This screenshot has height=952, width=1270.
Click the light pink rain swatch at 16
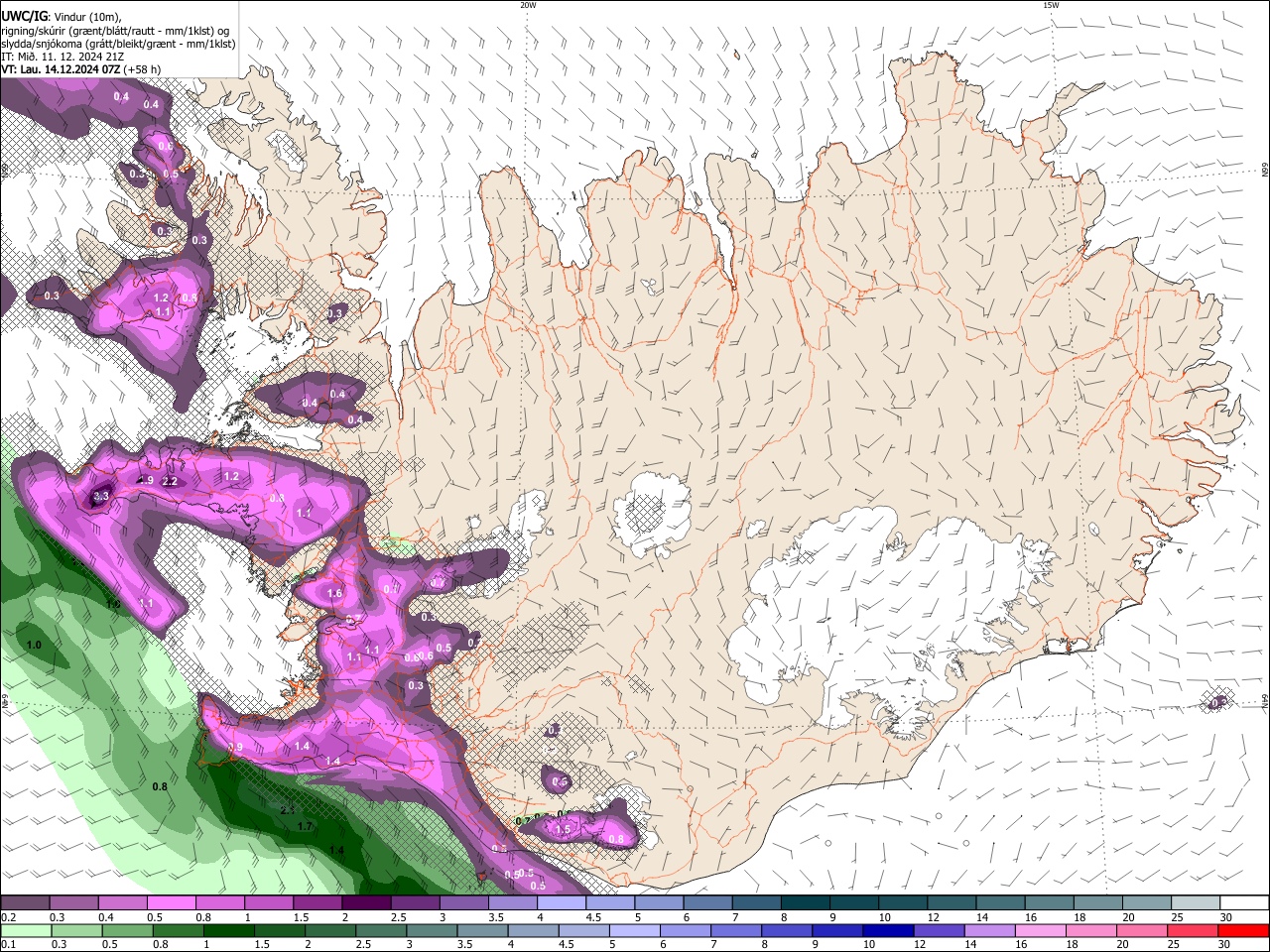coord(1039,930)
